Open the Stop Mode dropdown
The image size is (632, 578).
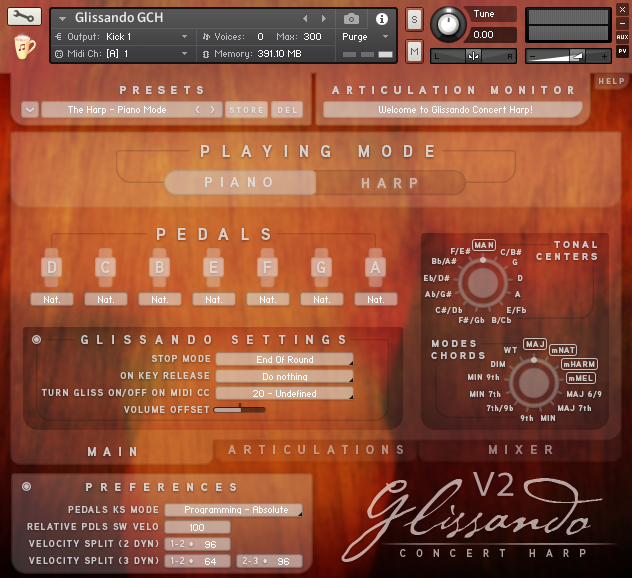pos(285,359)
